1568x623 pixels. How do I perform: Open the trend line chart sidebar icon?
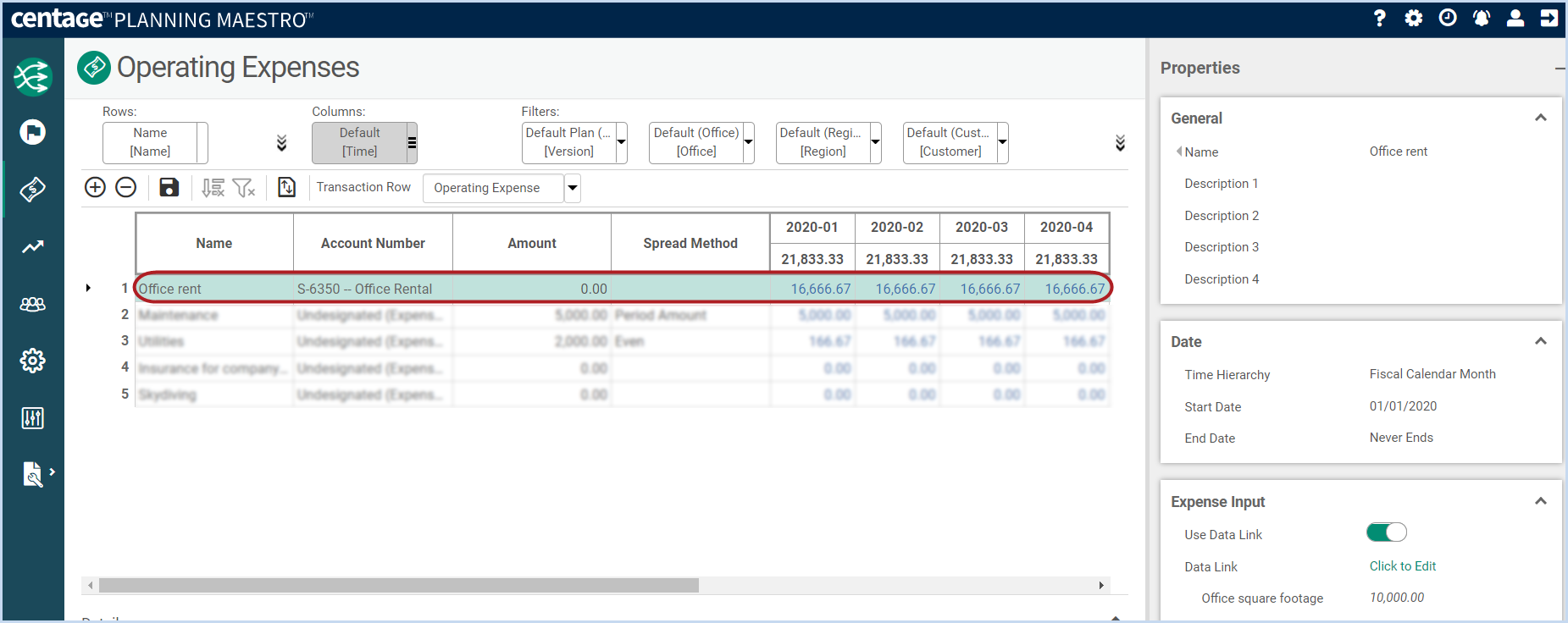point(33,246)
